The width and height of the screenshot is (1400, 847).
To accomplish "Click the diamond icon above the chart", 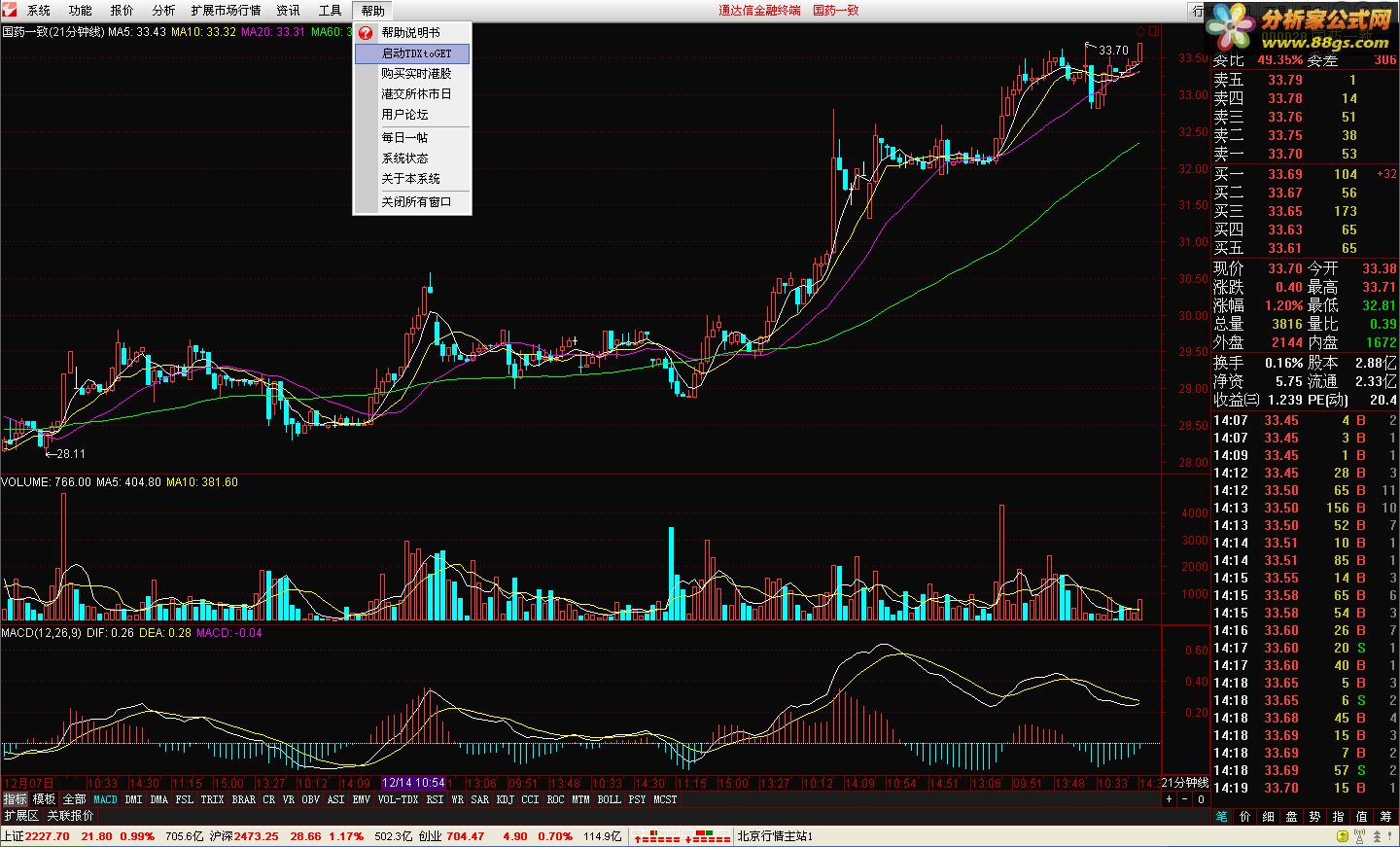I will (1140, 30).
